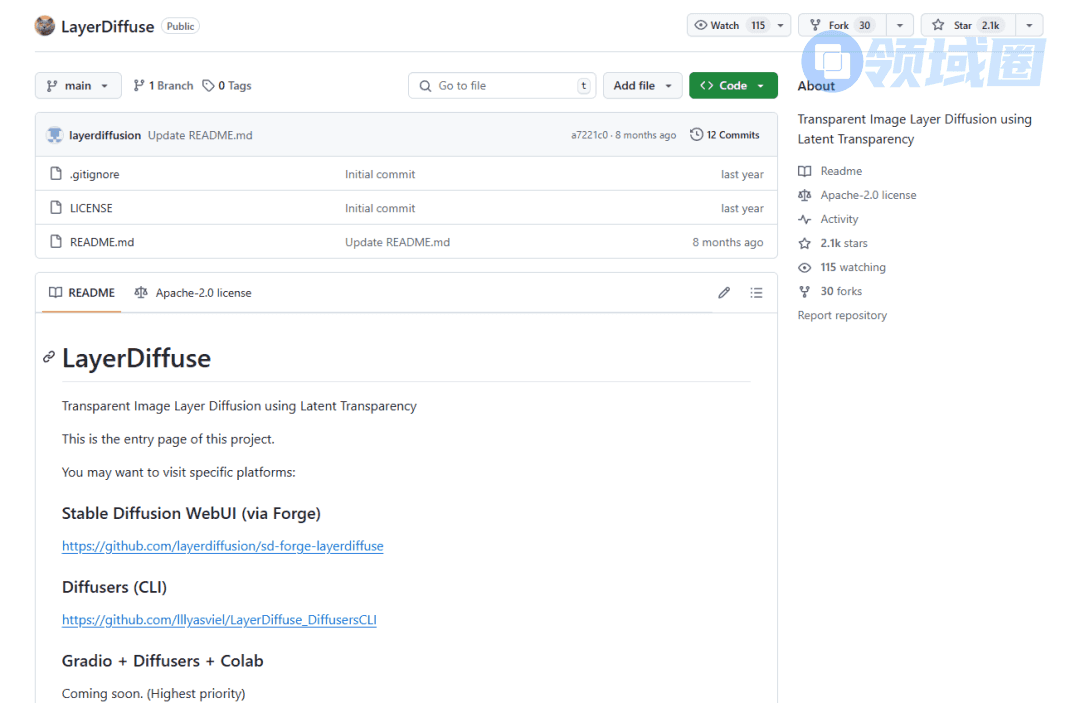Click the pencil edit README icon
Image resolution: width=1080 pixels, height=703 pixels.
724,293
